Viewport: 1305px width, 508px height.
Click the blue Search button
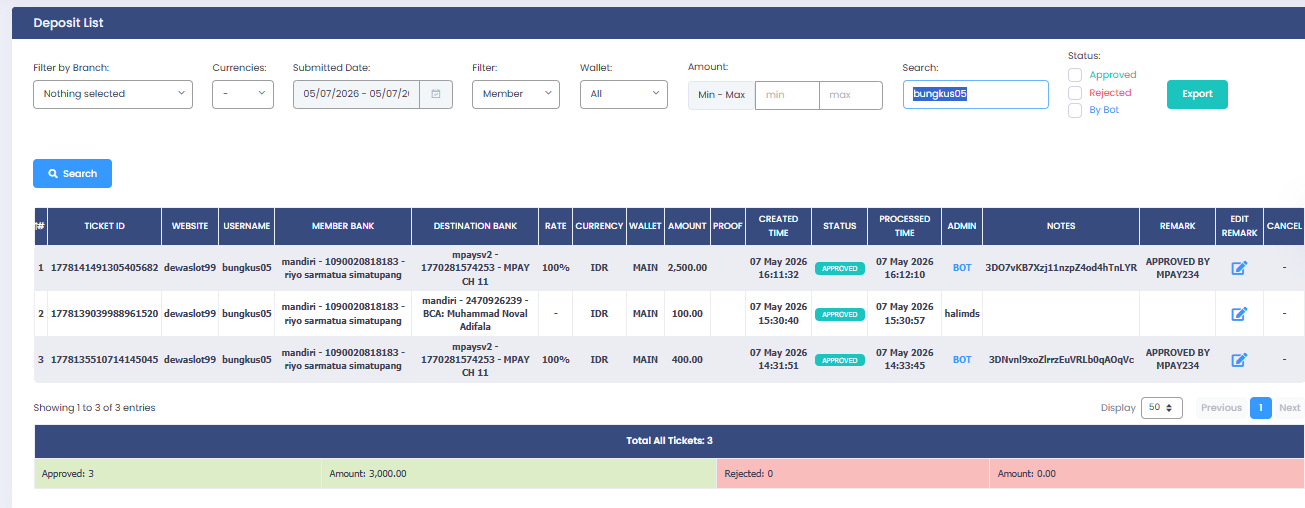72,173
